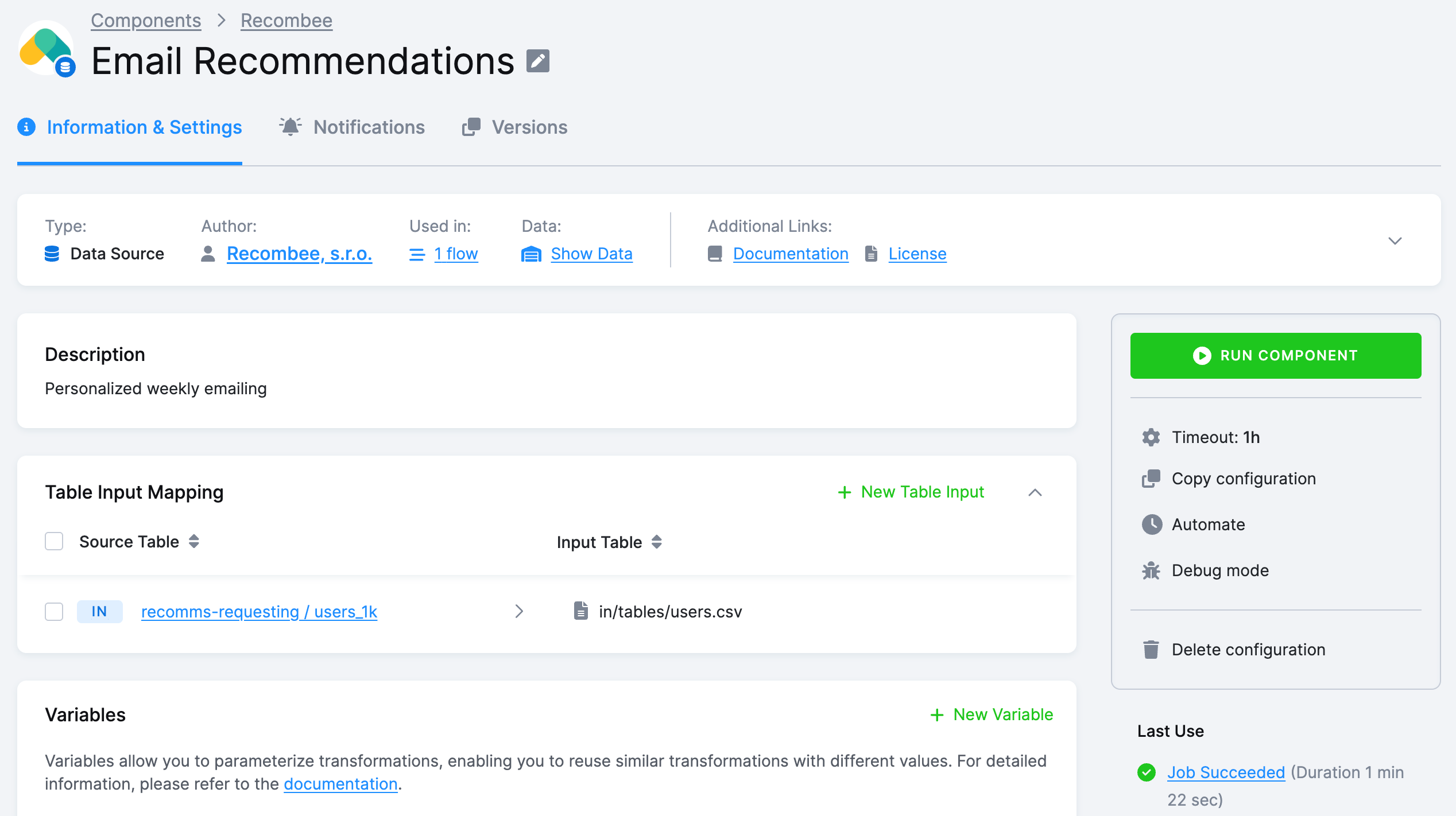
Task: Click the info icon on the Information & Settings tab
Action: (26, 127)
